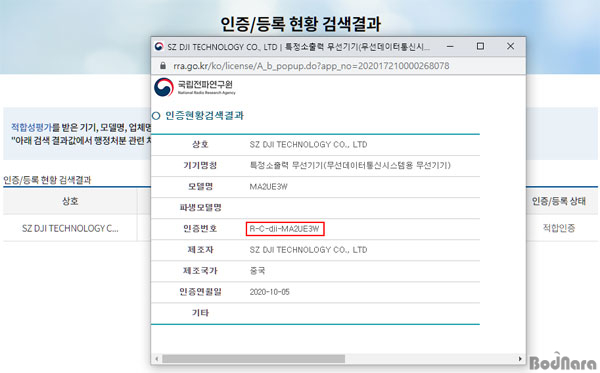This screenshot has width=600, height=373.
Task: Open the 적합성평가 link on the background page
Action: [31, 127]
